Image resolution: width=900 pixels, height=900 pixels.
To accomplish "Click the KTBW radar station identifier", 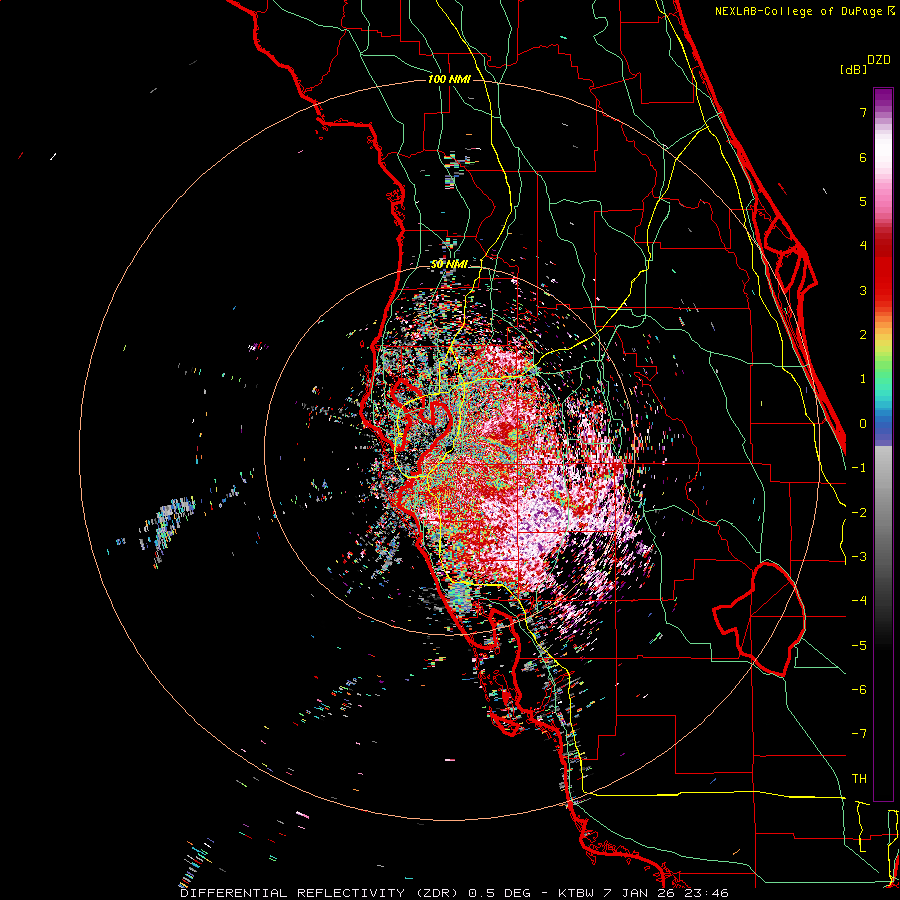I will tap(577, 893).
